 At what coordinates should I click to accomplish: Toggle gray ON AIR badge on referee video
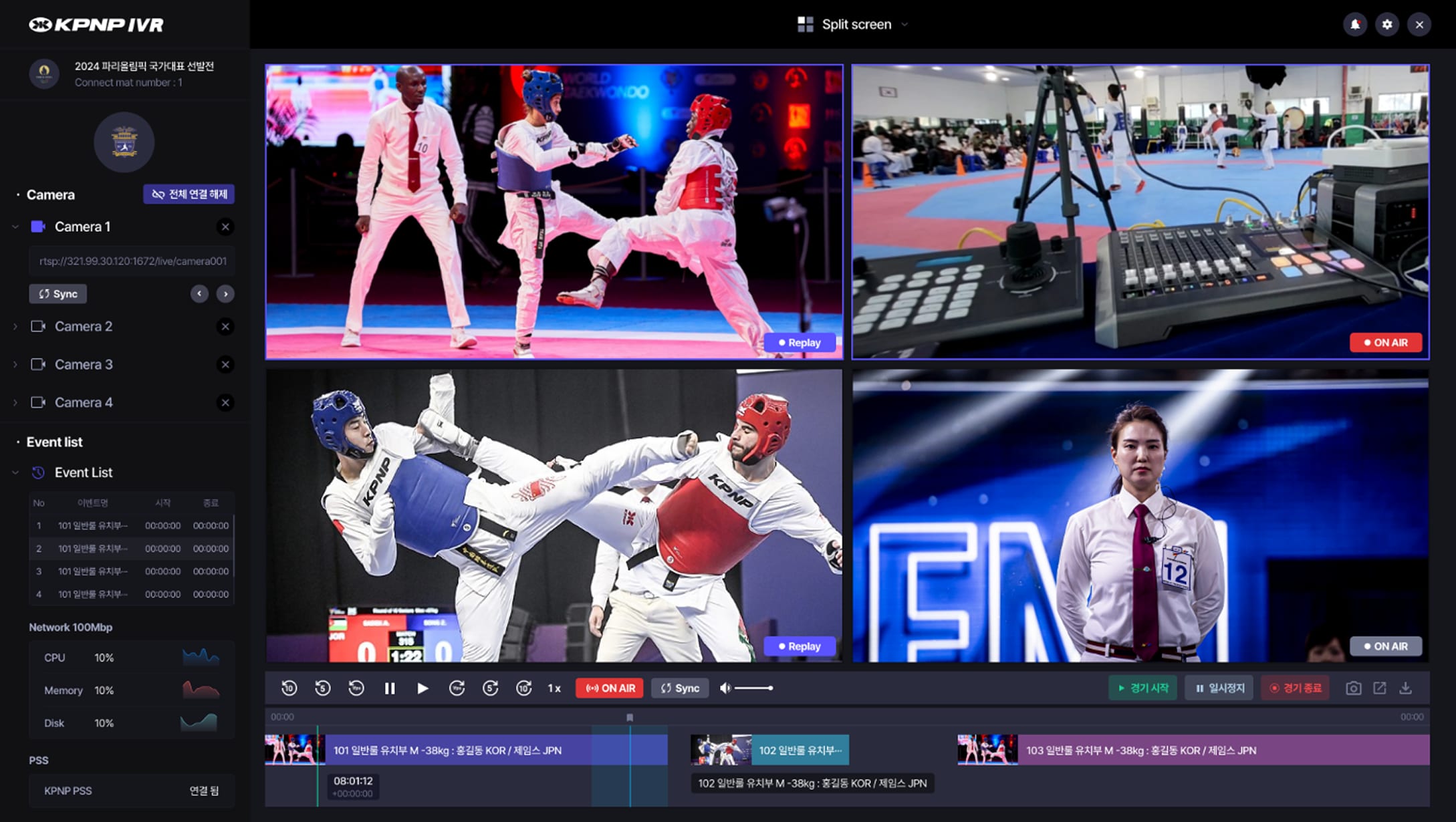click(x=1386, y=646)
